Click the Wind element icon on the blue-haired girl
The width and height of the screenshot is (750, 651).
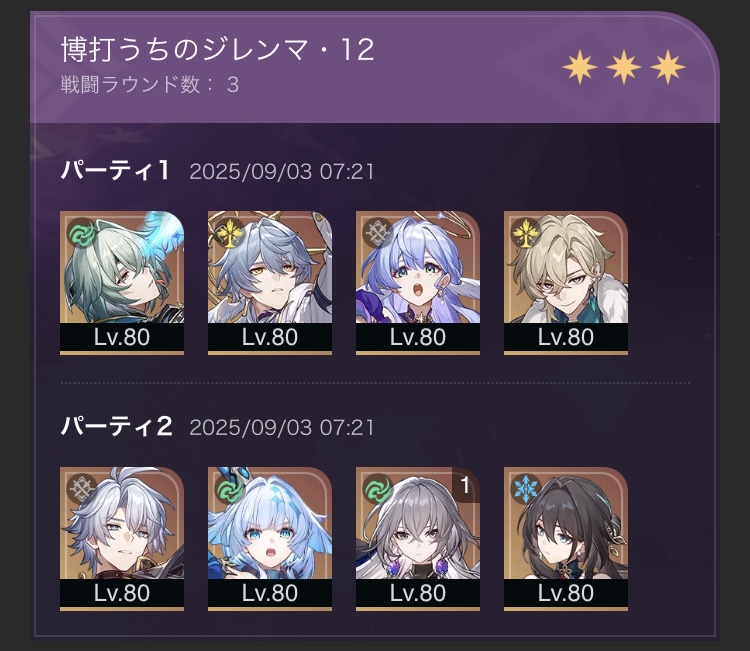point(230,489)
